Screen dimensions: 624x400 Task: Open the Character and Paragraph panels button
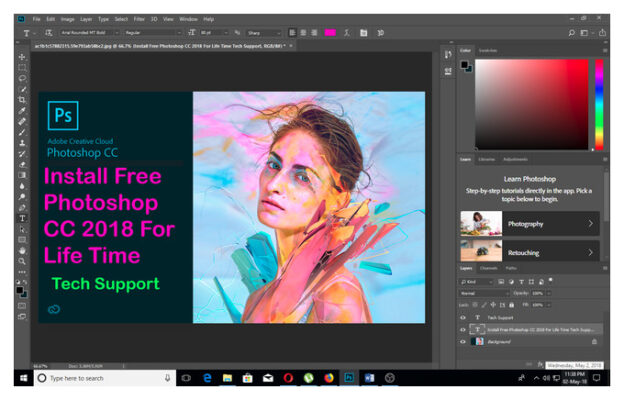click(363, 33)
